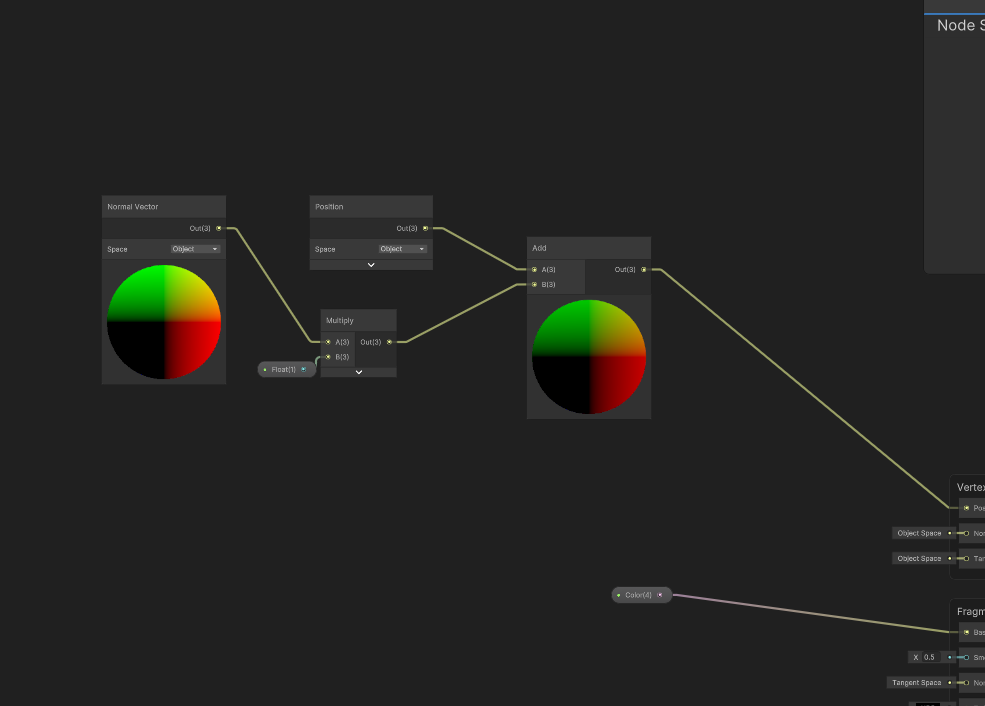
Task: Click the Tangent Space label
Action: tap(917, 683)
